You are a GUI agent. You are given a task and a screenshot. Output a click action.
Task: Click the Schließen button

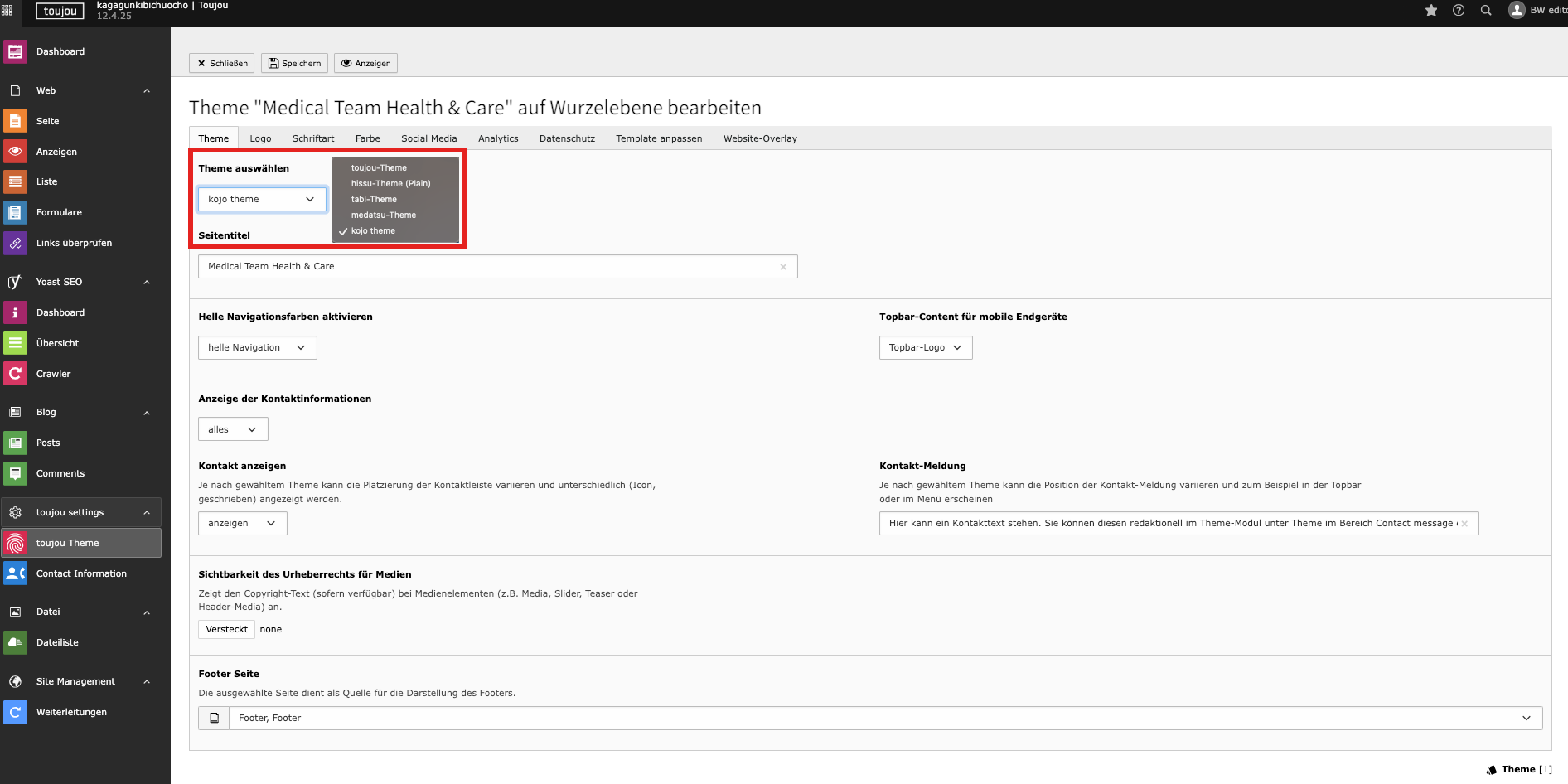click(x=222, y=63)
